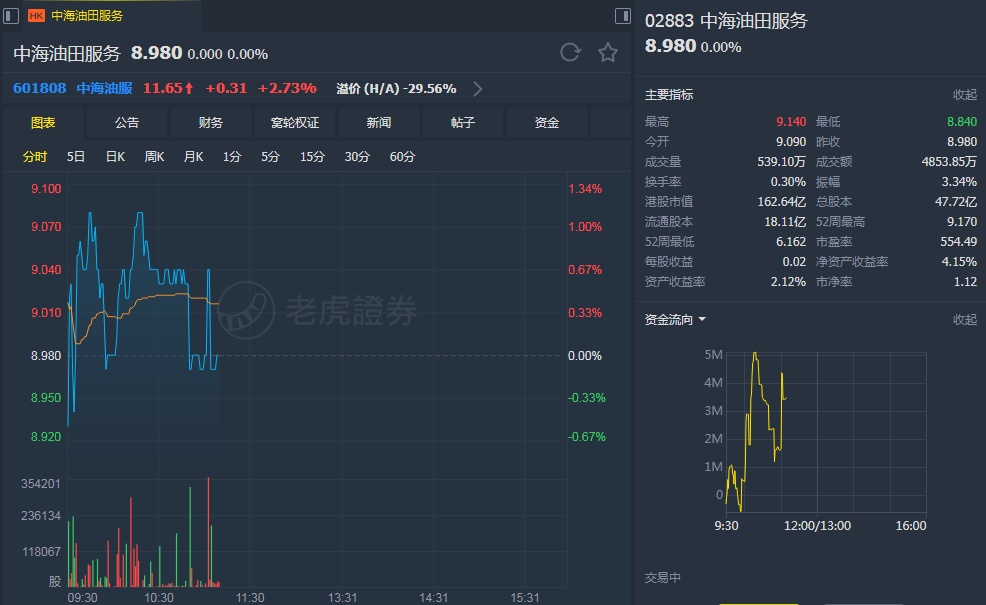Select the 30分 chart interval
This screenshot has height=605, width=986.
pyautogui.click(x=357, y=157)
